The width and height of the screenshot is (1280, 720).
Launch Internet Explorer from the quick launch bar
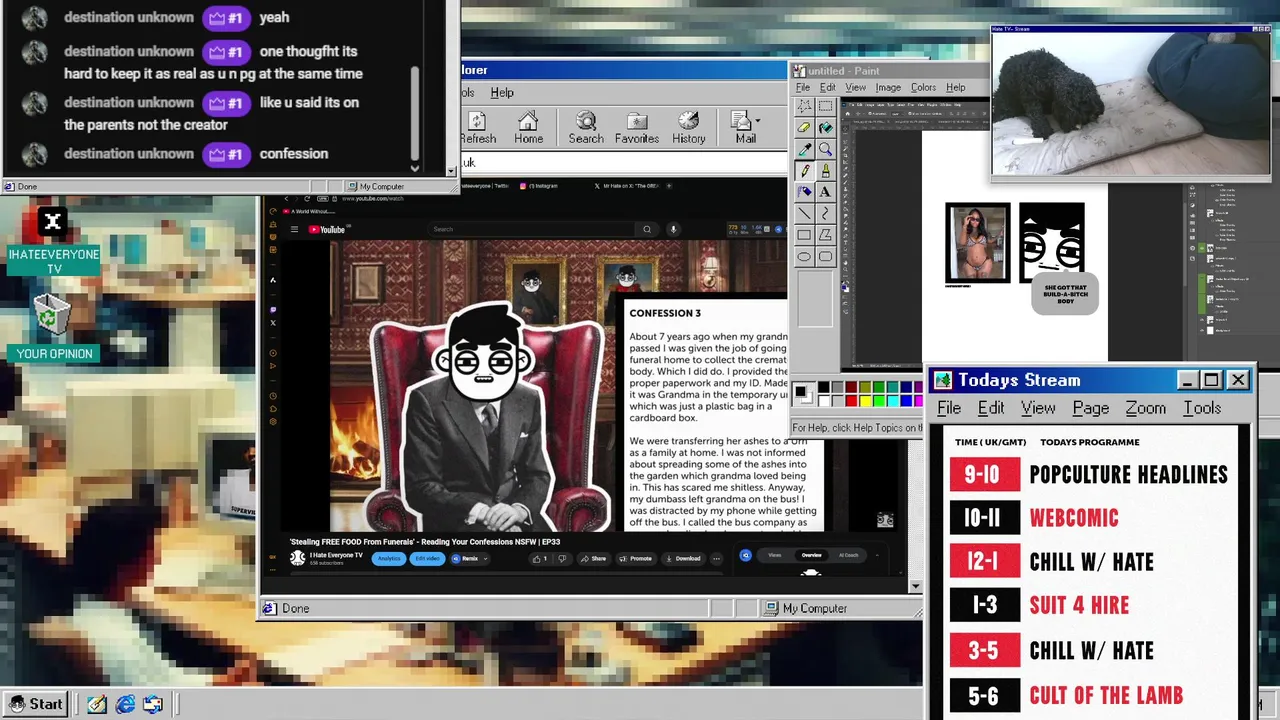pos(125,704)
